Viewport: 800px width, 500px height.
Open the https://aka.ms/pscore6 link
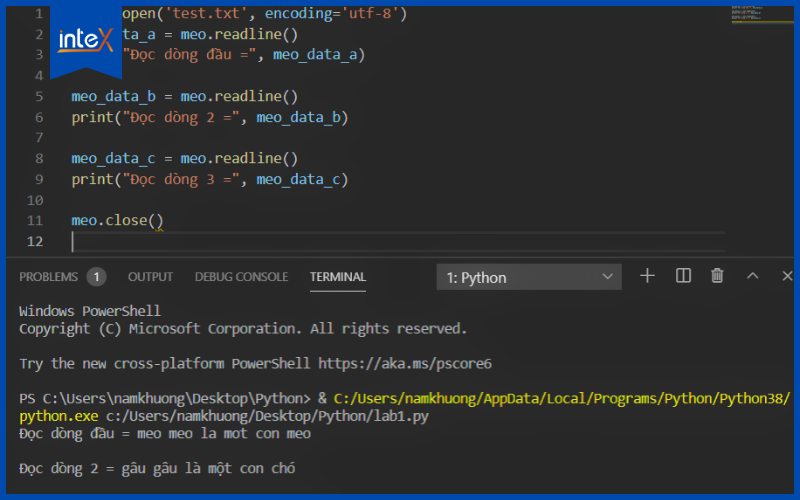405,363
